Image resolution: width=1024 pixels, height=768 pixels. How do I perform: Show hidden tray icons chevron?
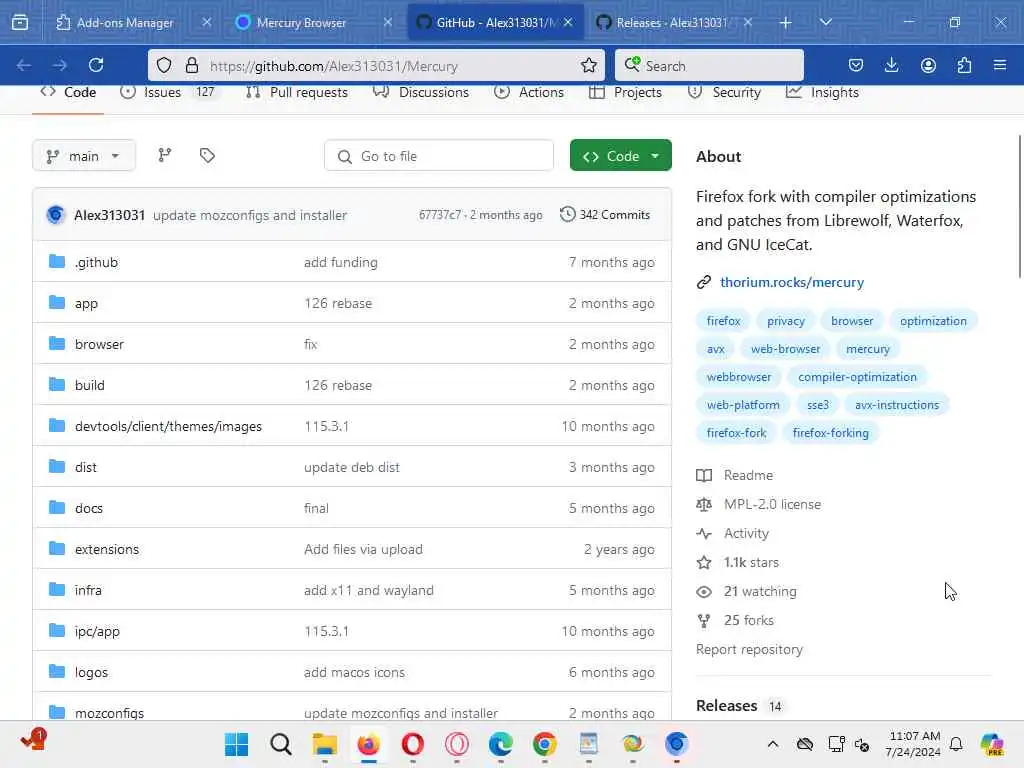(773, 744)
